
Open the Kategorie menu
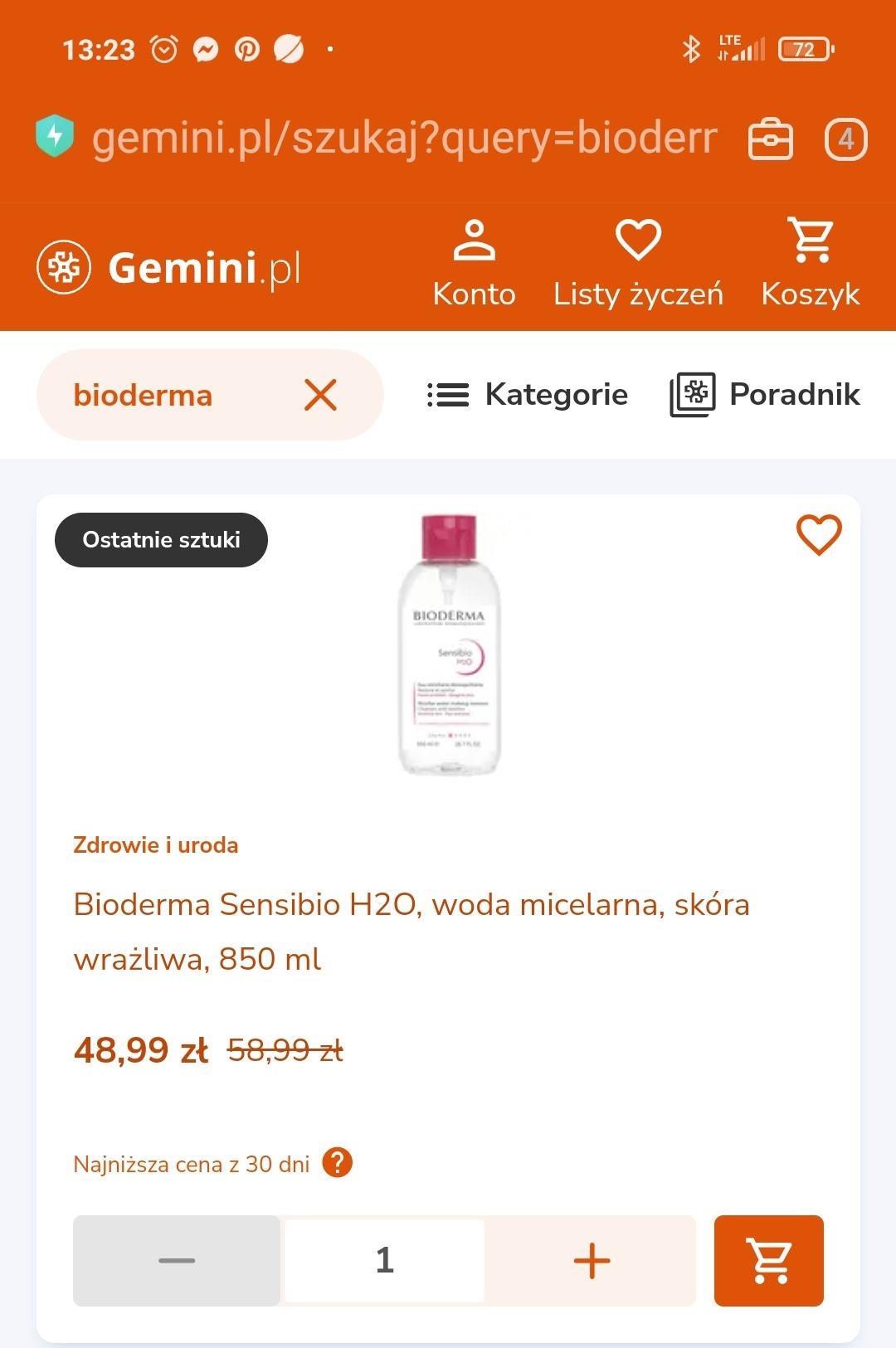(528, 395)
